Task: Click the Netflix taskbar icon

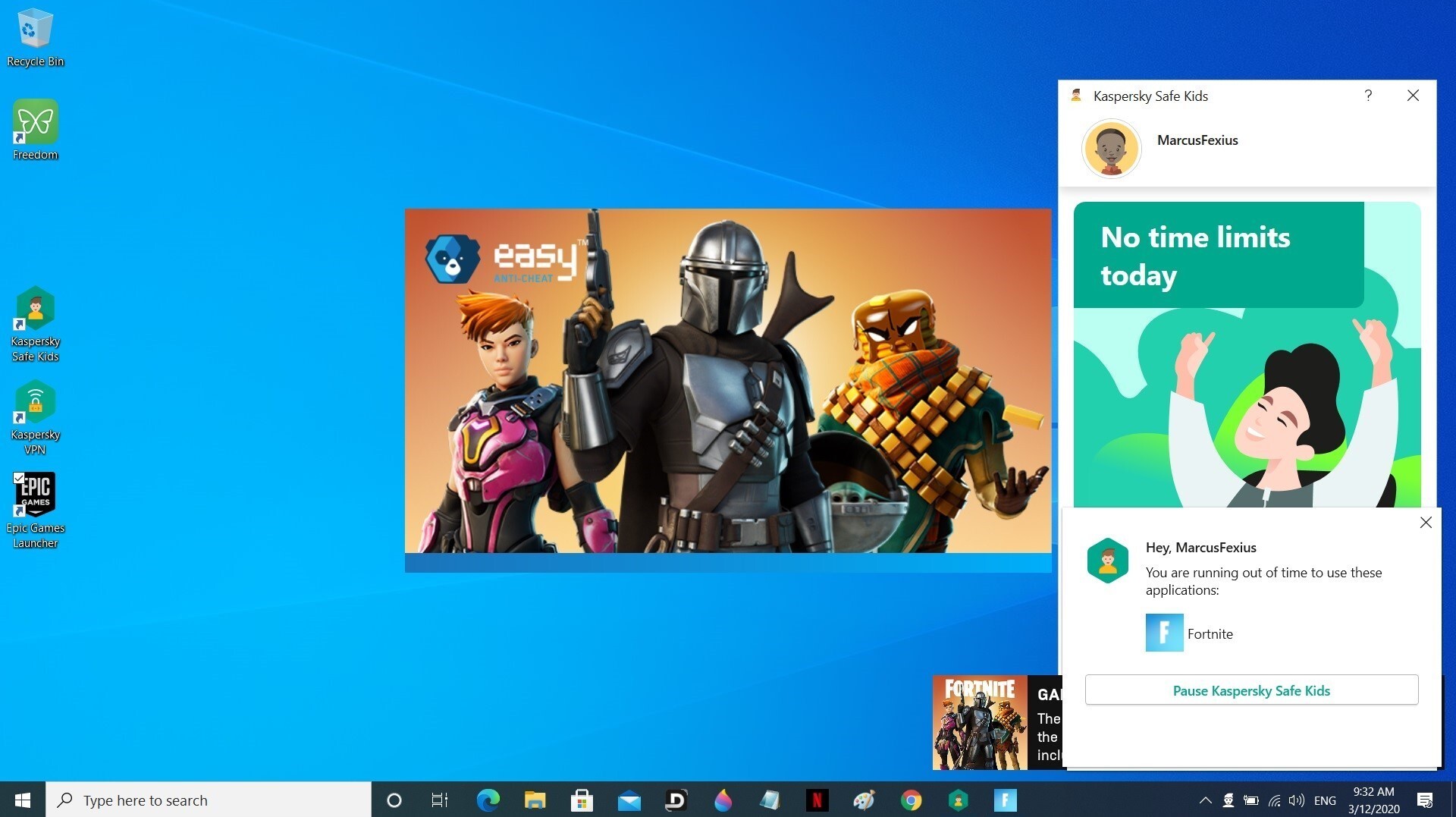Action: (x=817, y=800)
